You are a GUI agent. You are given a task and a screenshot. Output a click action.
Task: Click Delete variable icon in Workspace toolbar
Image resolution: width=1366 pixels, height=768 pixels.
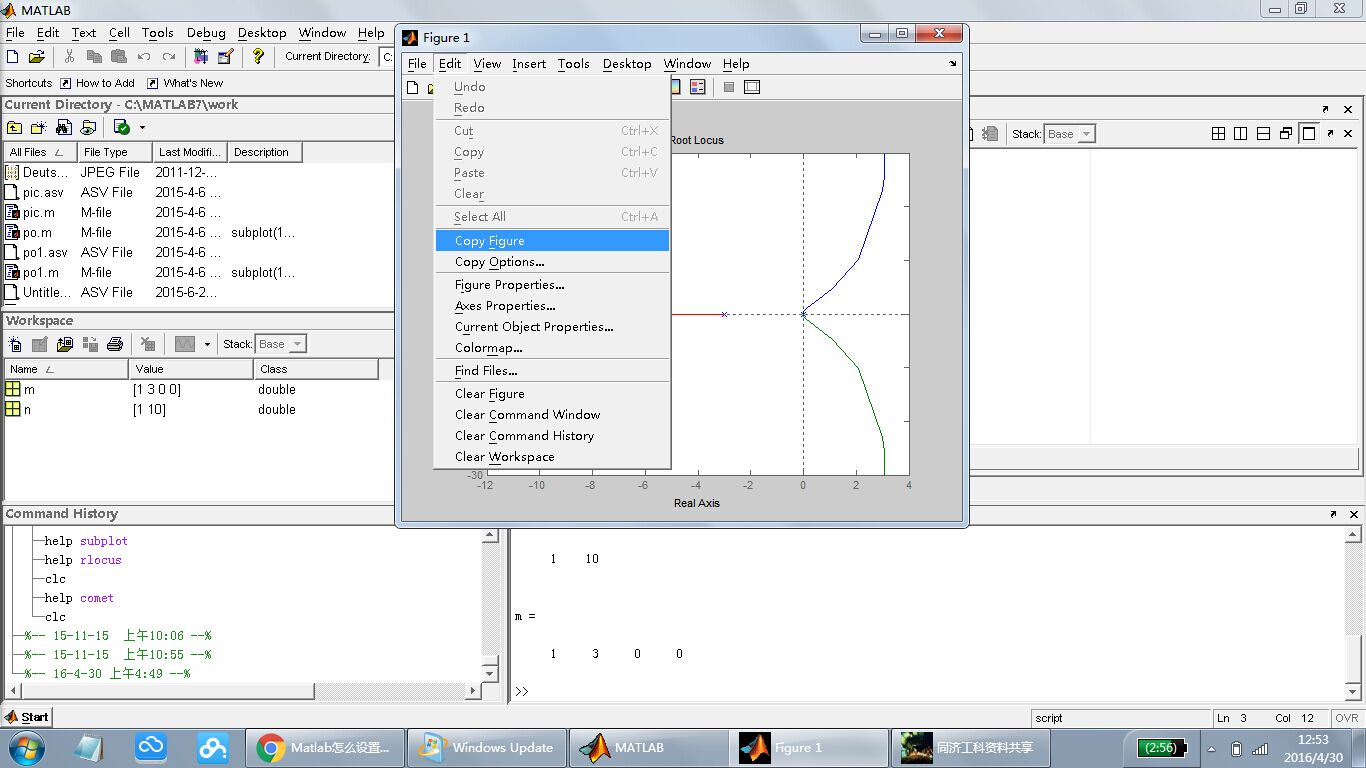point(148,344)
